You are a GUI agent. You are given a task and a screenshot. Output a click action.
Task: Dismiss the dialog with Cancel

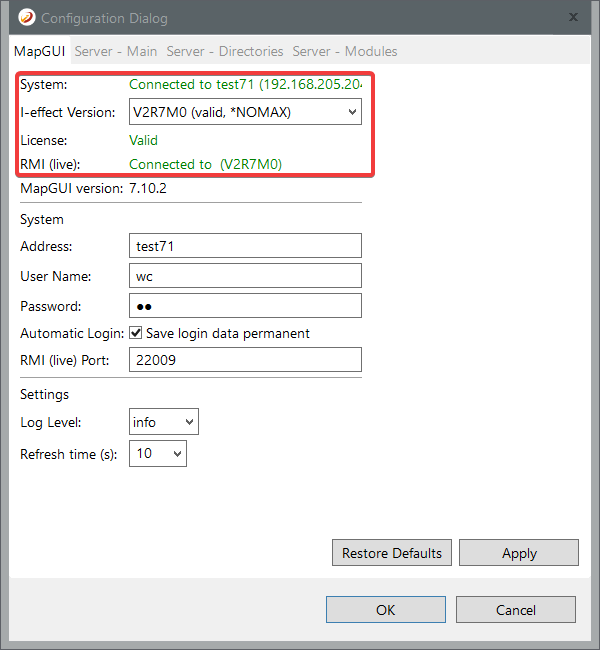point(515,610)
